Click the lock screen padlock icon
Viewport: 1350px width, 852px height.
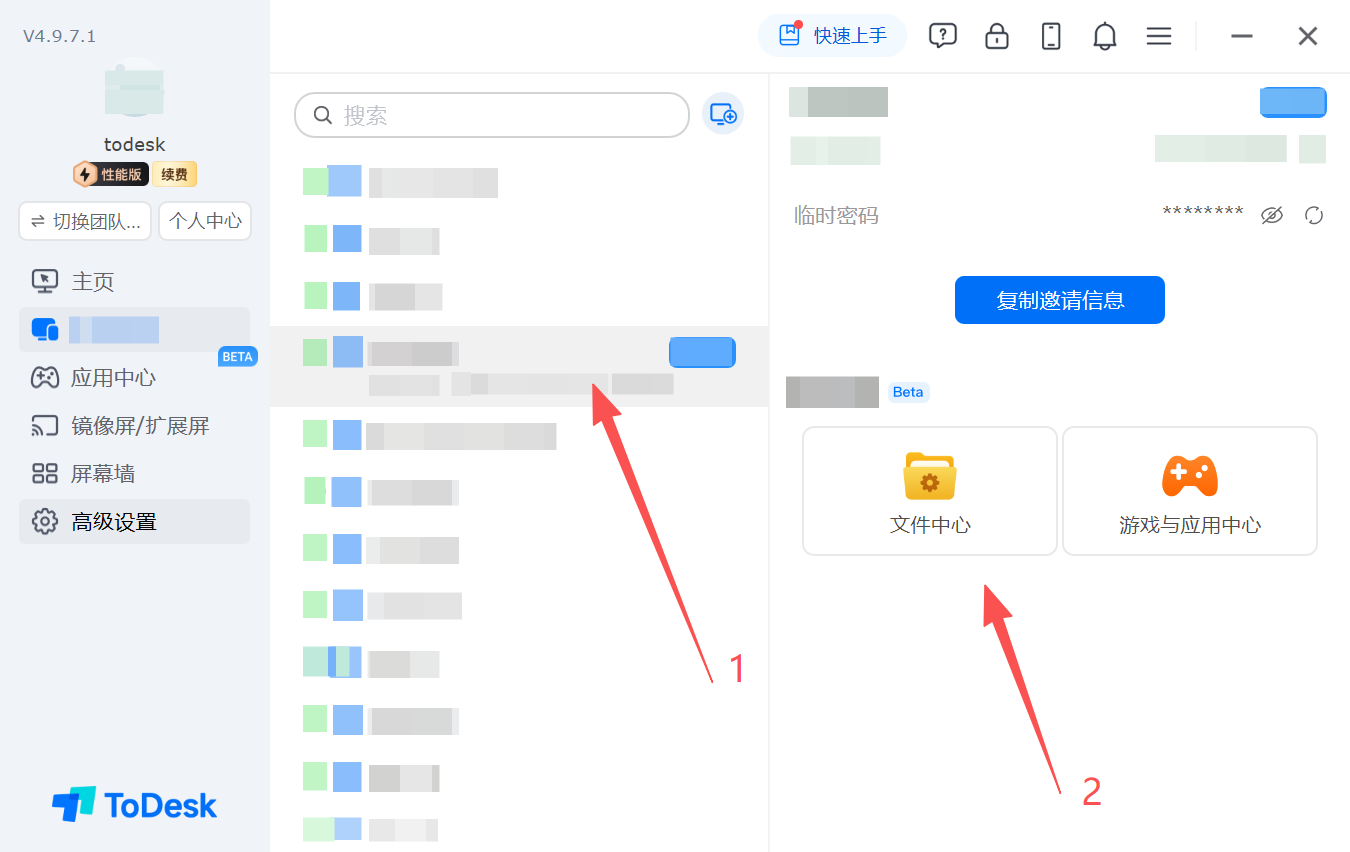pos(997,36)
